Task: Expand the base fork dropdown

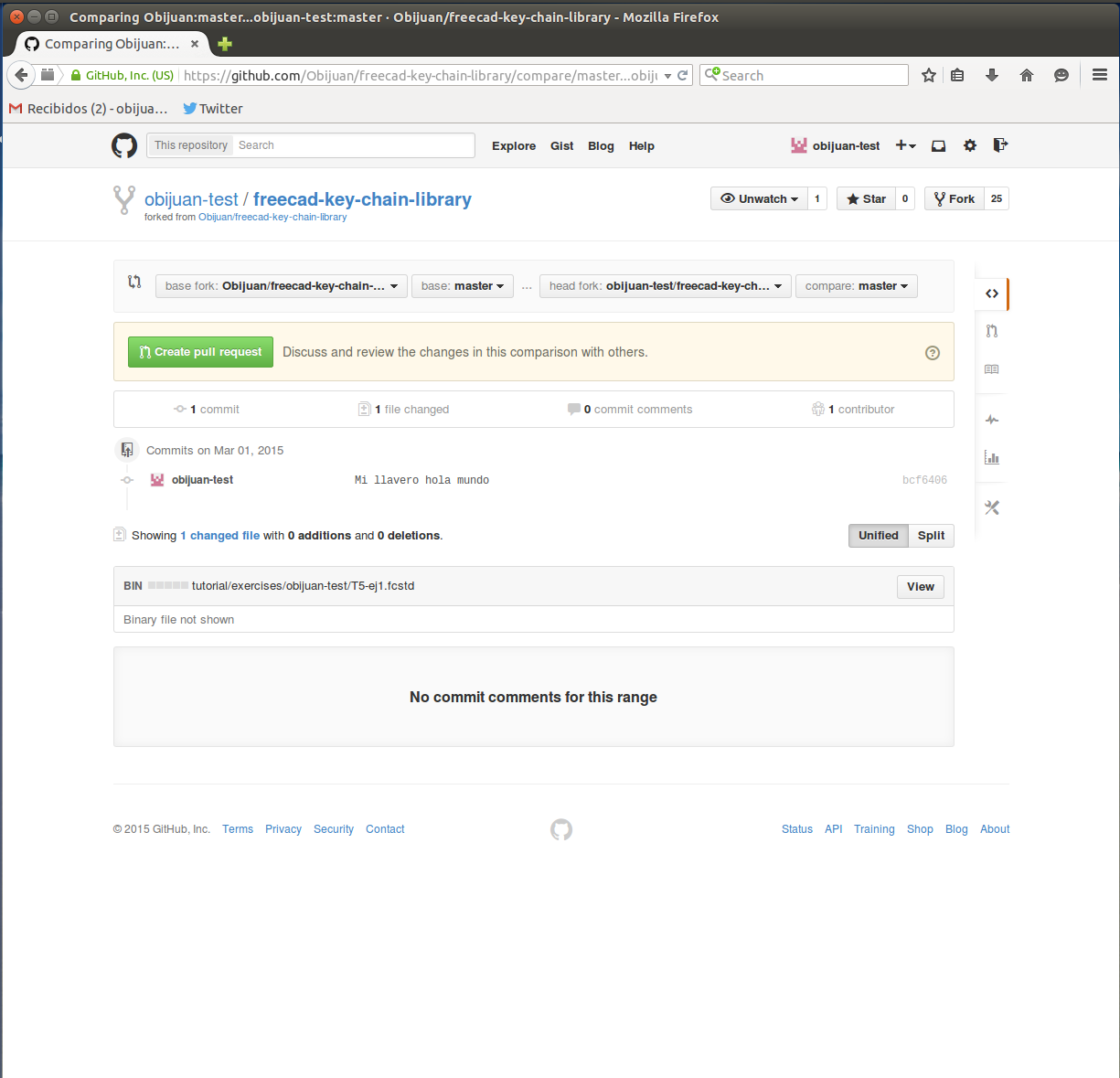Action: [x=281, y=286]
